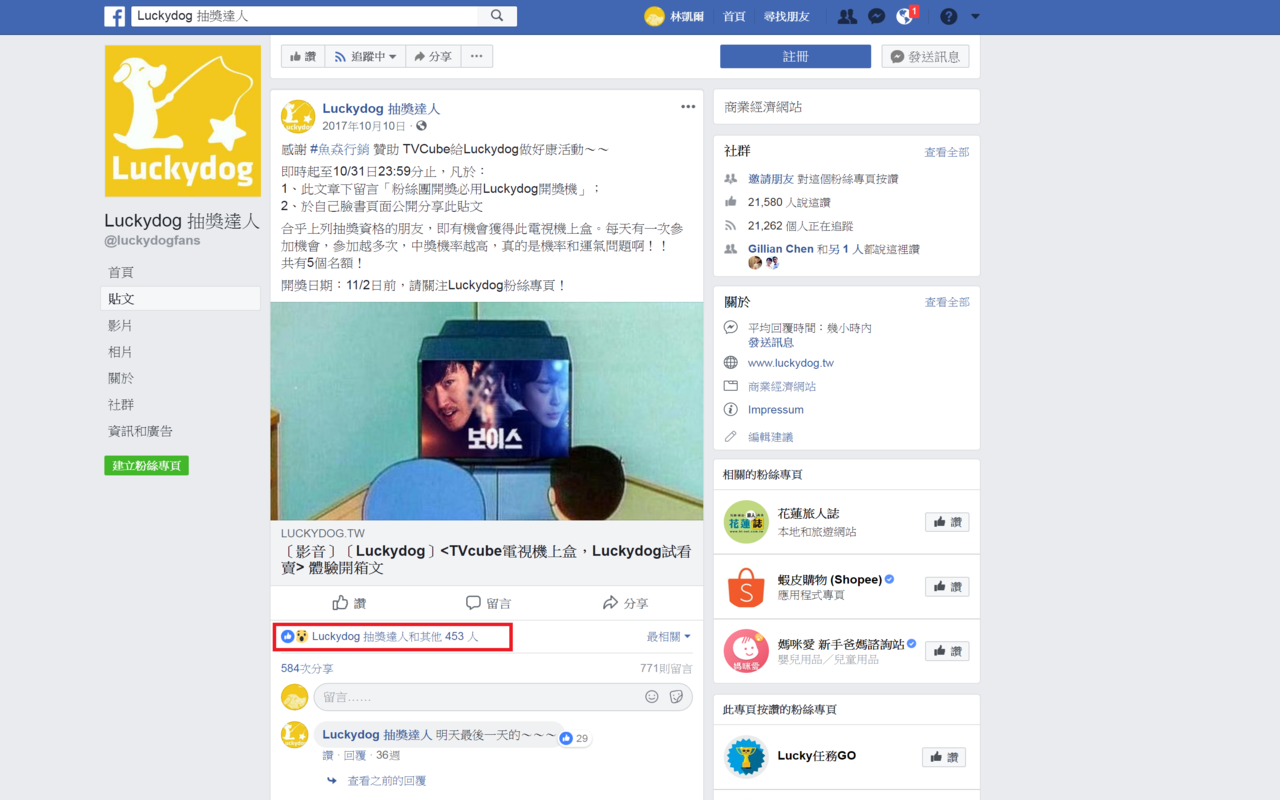
Task: Open the help question mark icon
Action: tap(948, 16)
